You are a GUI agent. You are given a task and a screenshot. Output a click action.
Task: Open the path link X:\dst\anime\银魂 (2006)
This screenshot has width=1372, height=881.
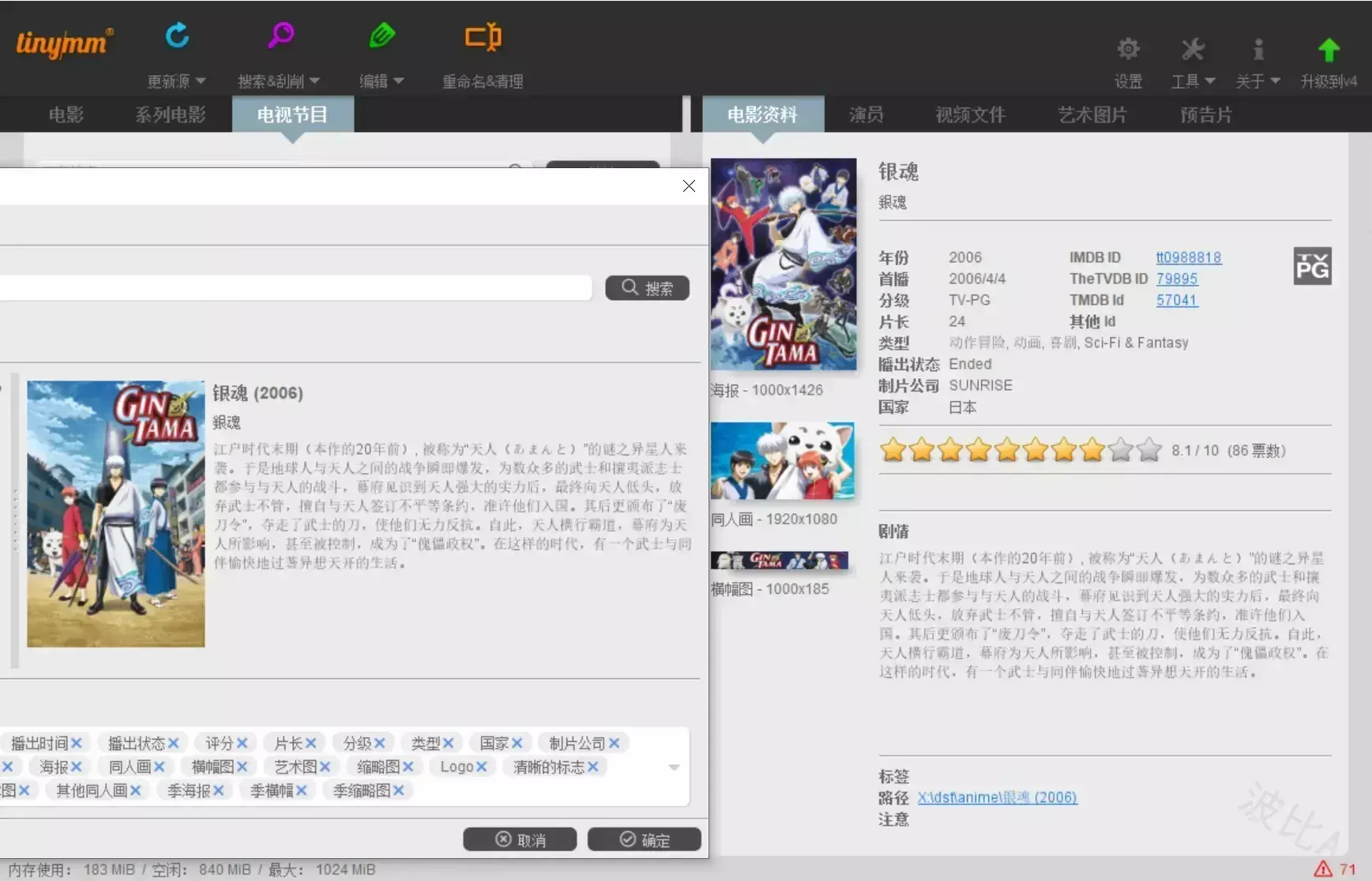997,797
